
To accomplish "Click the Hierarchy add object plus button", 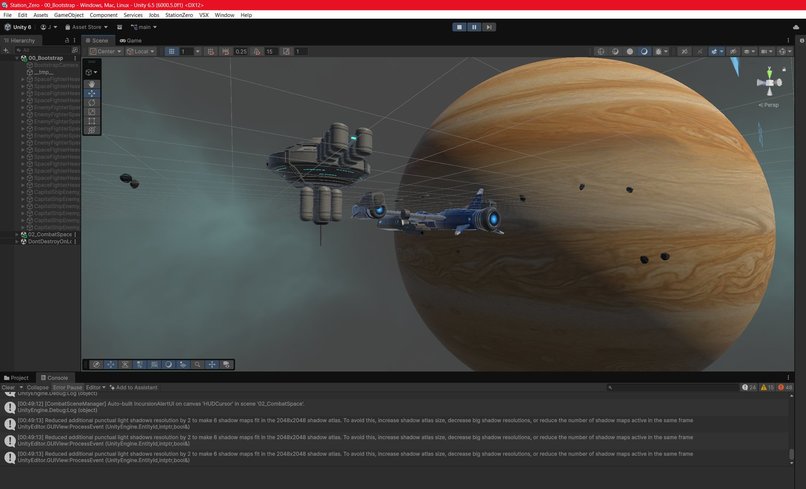I will click(6, 50).
